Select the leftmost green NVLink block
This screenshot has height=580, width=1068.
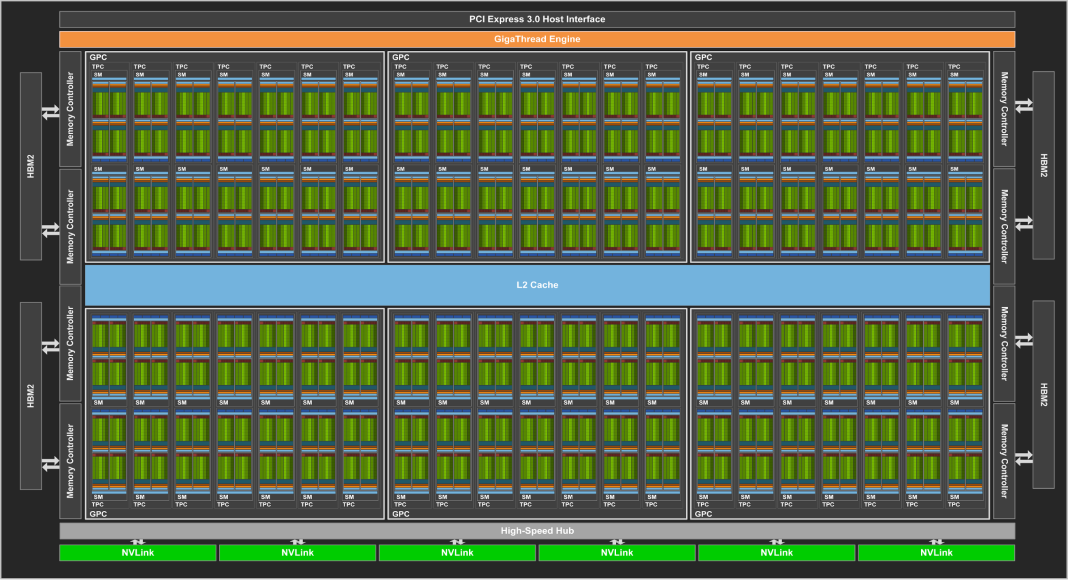click(138, 553)
